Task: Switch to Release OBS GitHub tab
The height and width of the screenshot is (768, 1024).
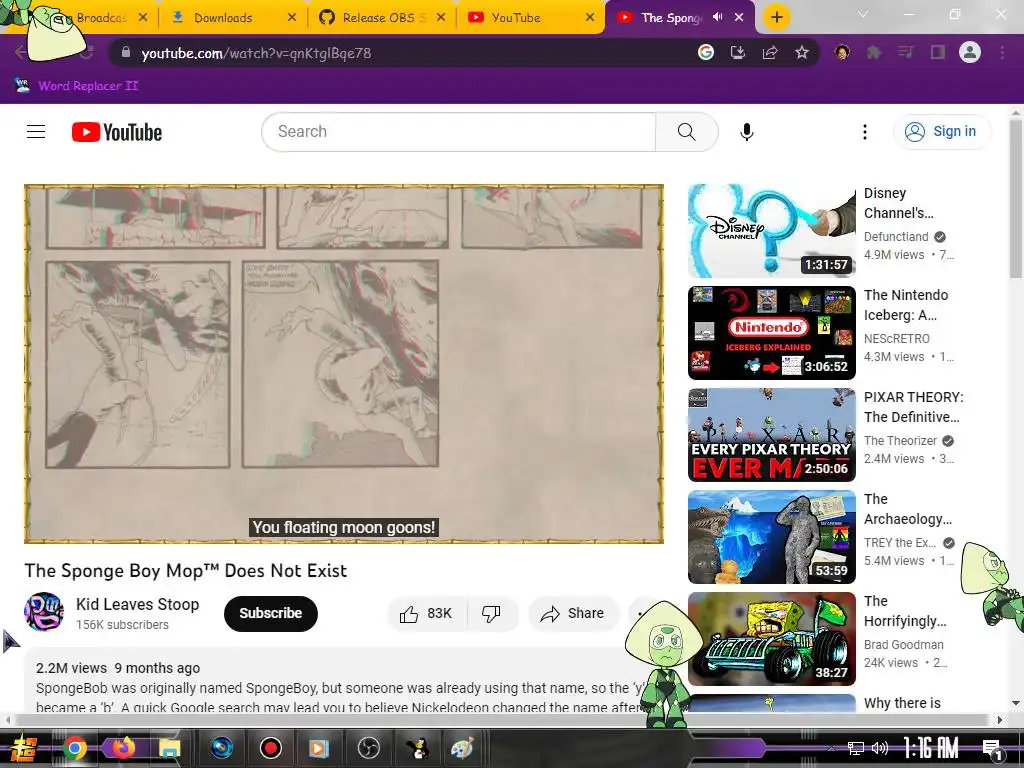Action: tap(382, 18)
